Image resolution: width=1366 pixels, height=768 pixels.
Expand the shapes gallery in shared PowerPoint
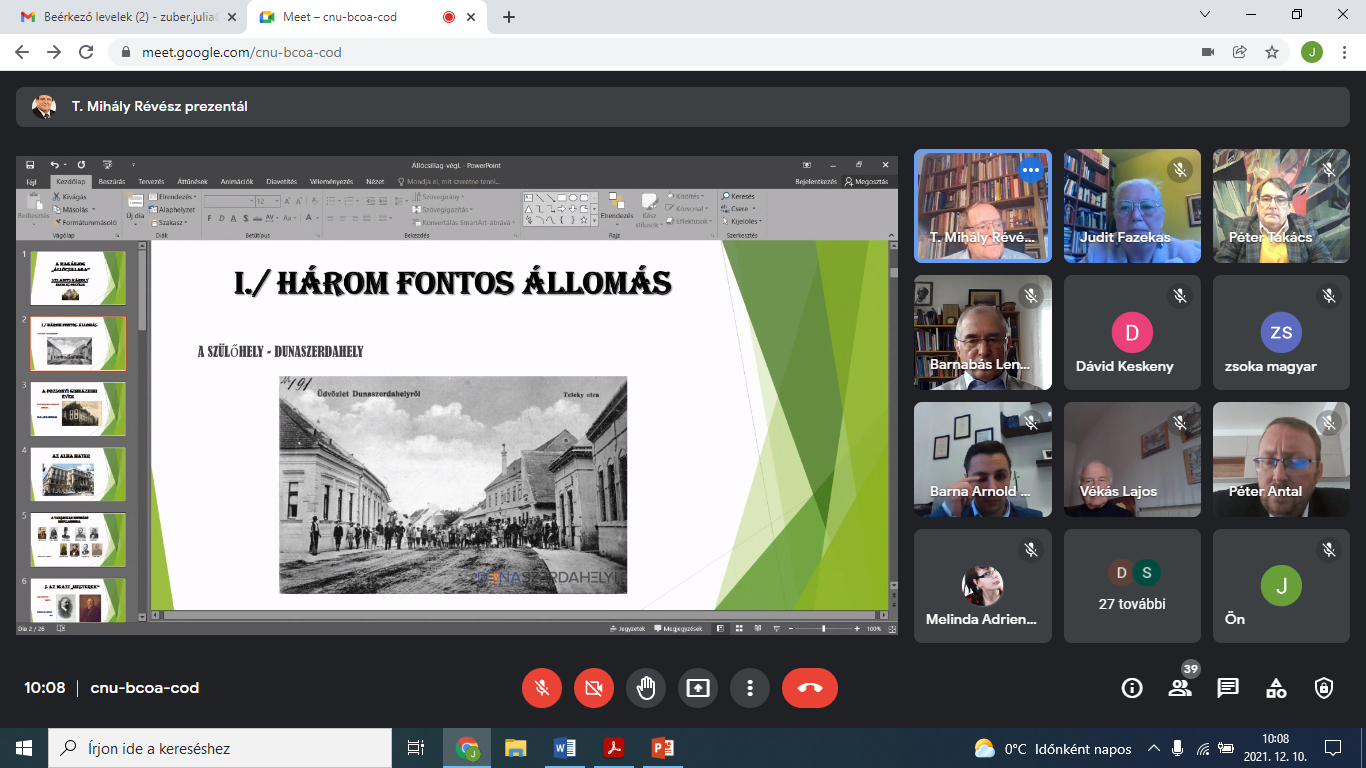click(x=595, y=222)
